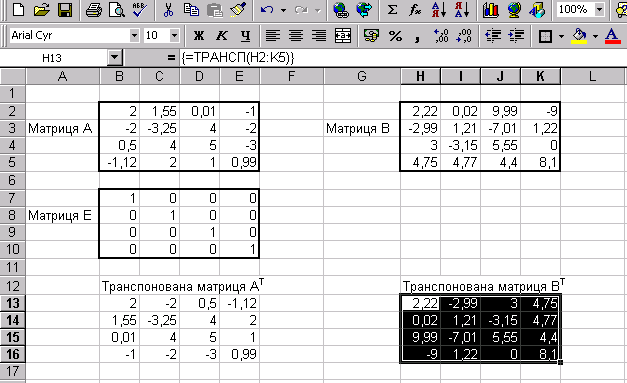Open fill color palette dropdown arrow
627x383 pixels.
pyautogui.click(x=595, y=36)
